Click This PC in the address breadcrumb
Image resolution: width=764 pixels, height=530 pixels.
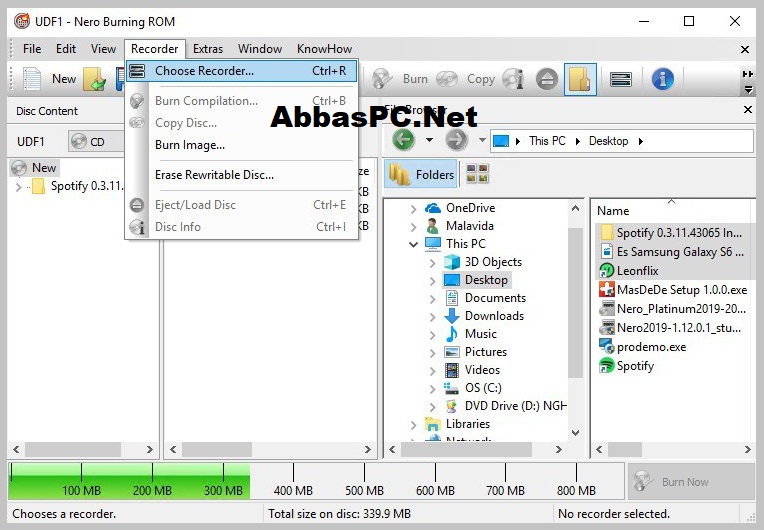point(547,141)
